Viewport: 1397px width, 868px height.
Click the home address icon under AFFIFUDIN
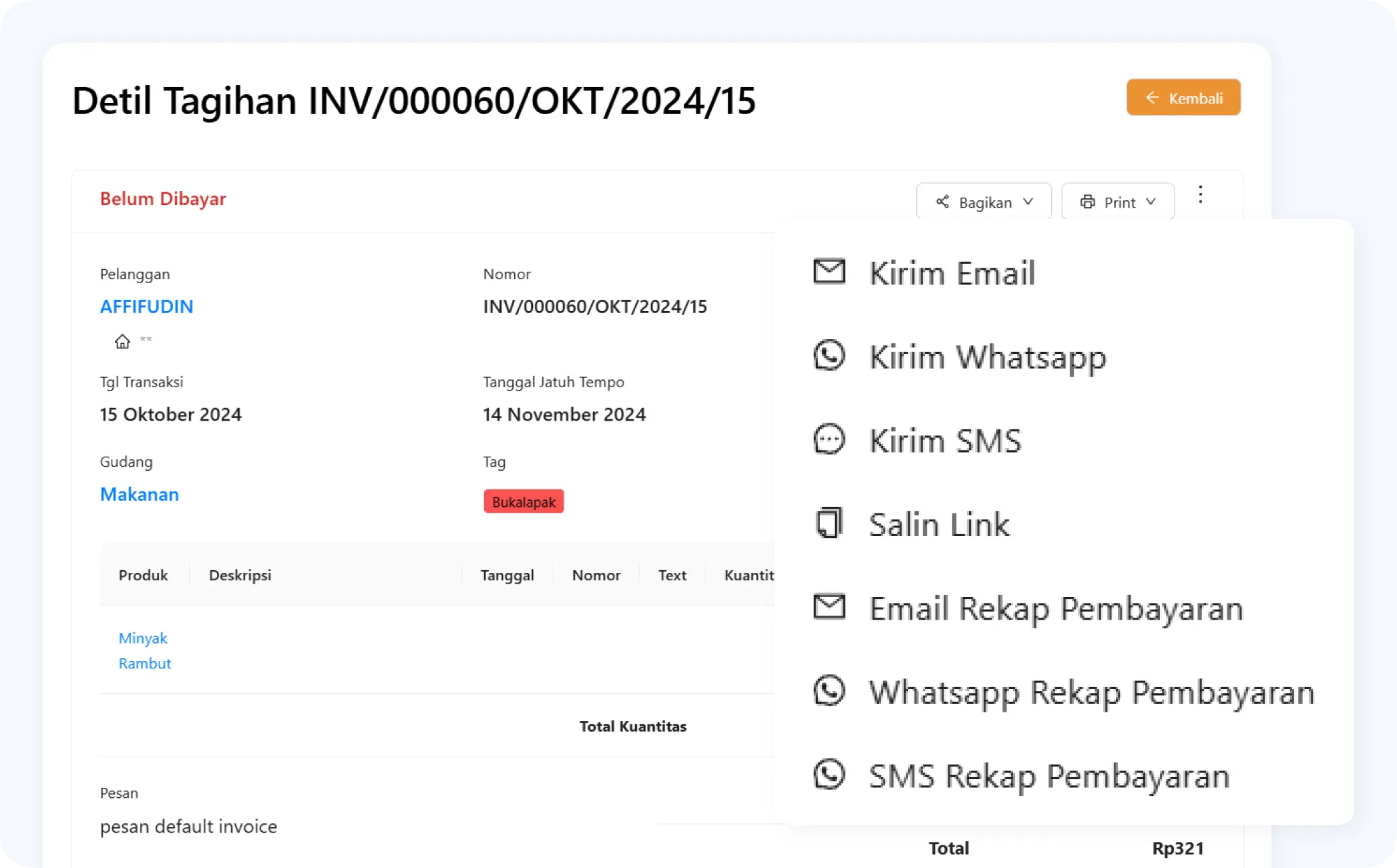[122, 341]
